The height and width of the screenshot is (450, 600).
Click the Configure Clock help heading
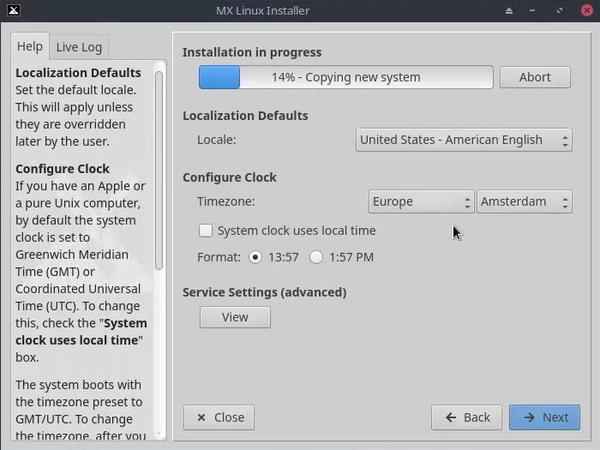(x=62, y=169)
